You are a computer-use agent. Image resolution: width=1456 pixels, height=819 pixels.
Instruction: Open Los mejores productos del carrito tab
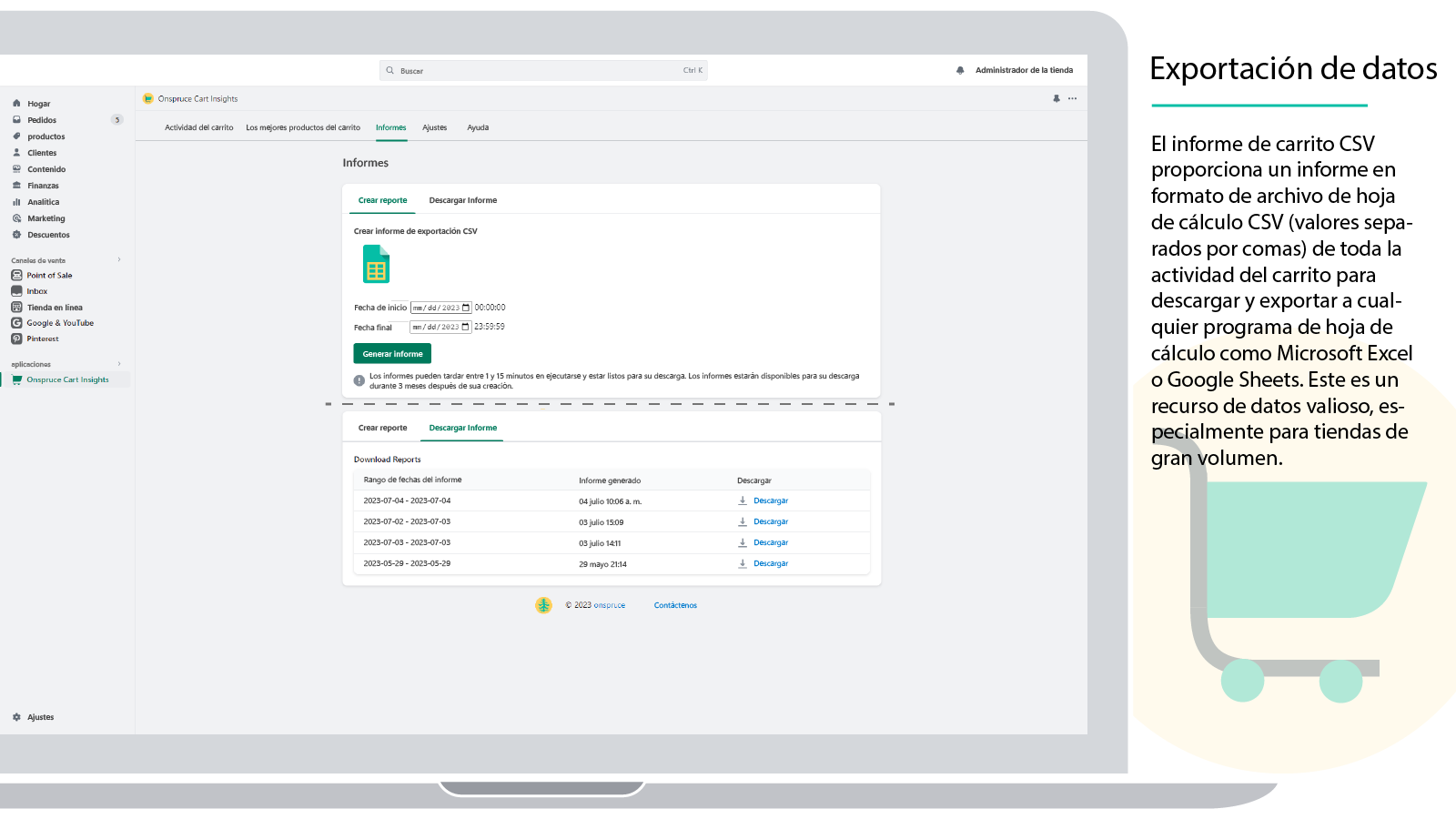[x=303, y=127]
